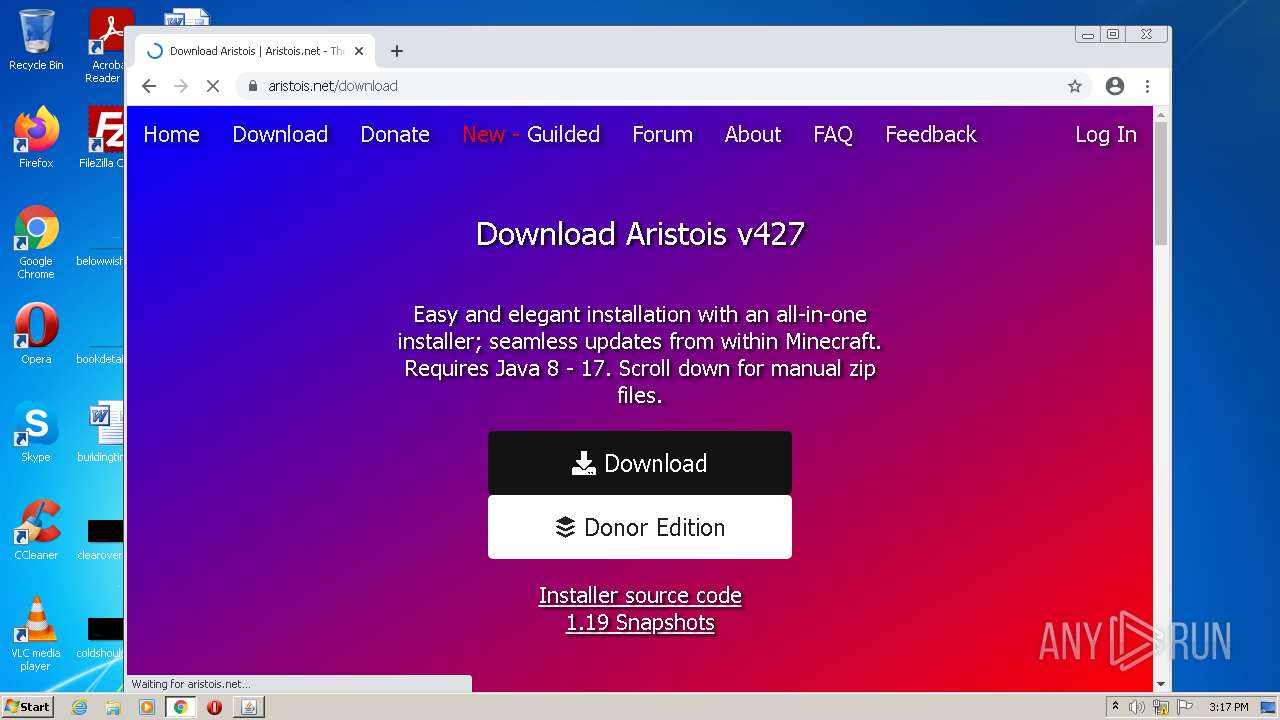Open Internet Explorer from the taskbar

pyautogui.click(x=79, y=707)
